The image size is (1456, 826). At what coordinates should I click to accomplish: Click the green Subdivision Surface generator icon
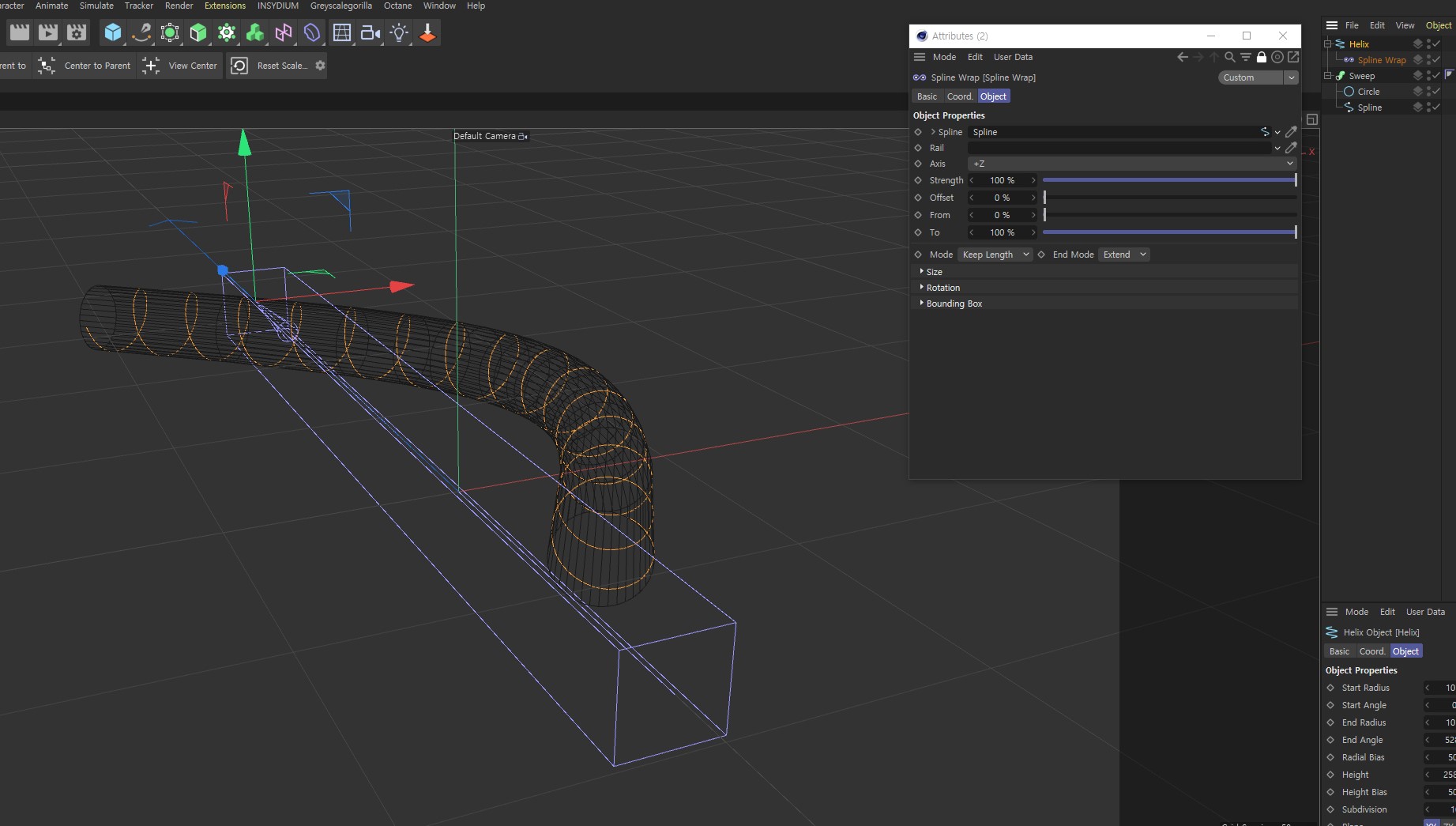click(170, 32)
